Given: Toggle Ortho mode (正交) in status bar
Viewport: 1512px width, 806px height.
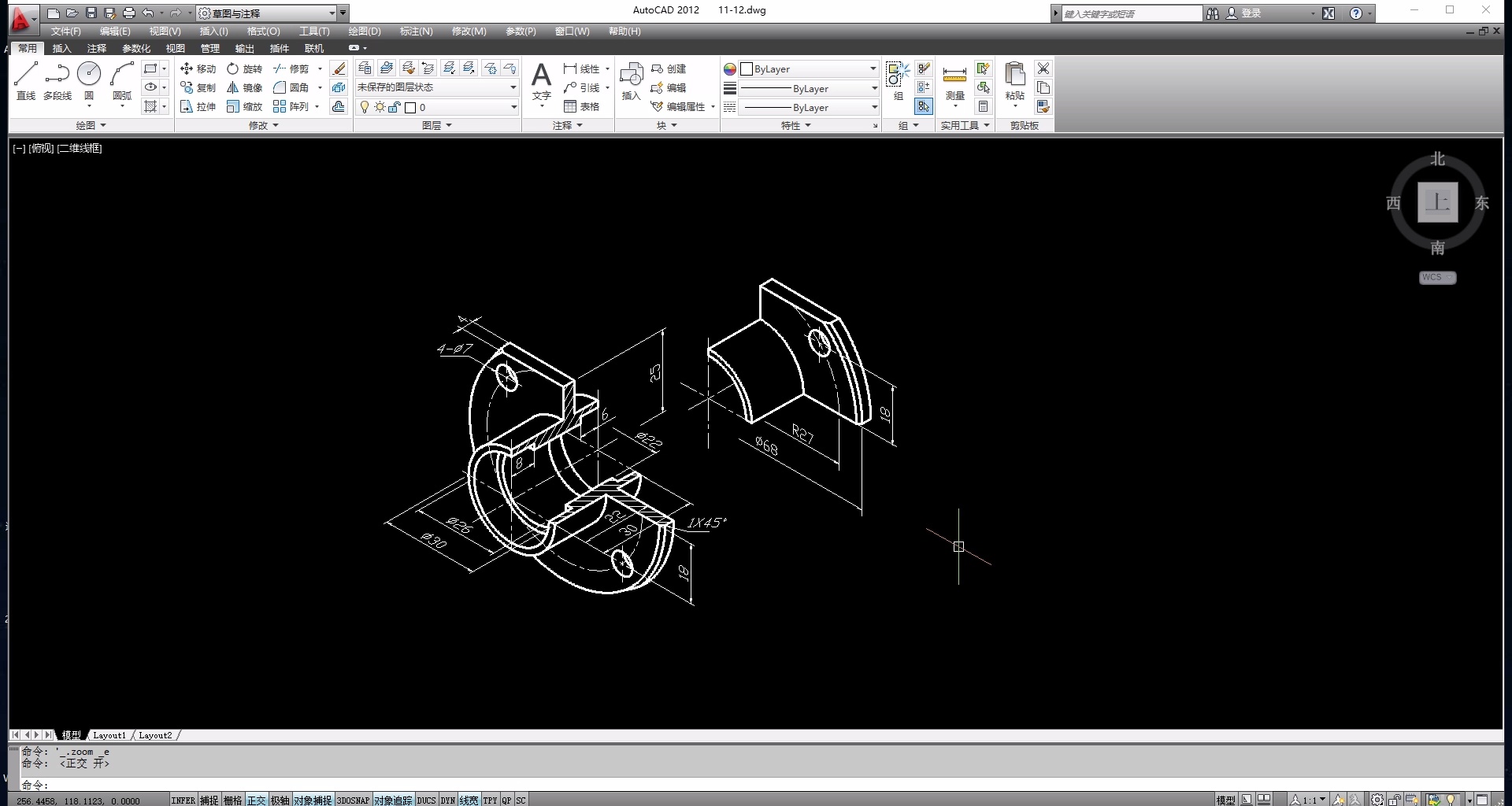Looking at the screenshot, I should (x=257, y=800).
